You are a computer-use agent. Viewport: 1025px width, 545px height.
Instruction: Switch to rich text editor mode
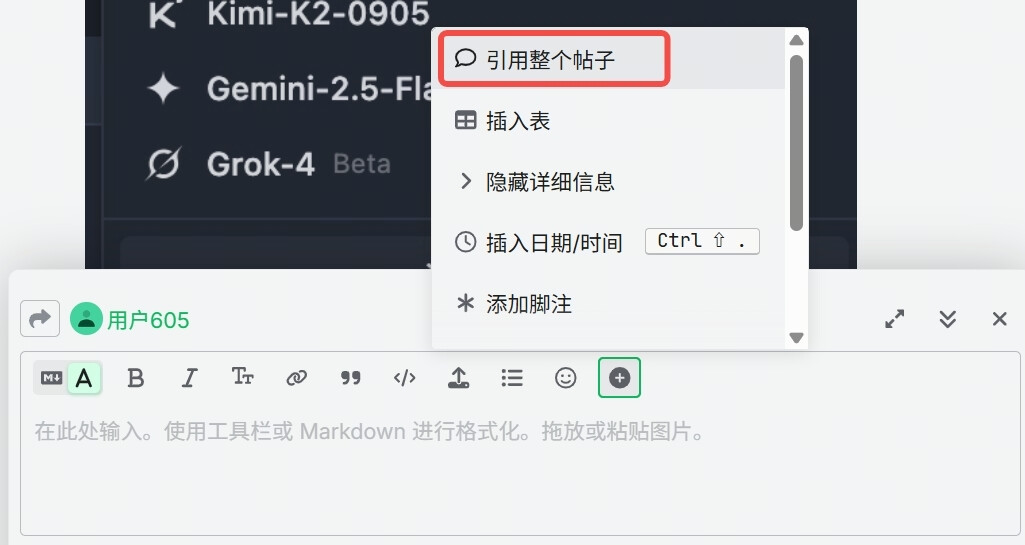coord(84,378)
